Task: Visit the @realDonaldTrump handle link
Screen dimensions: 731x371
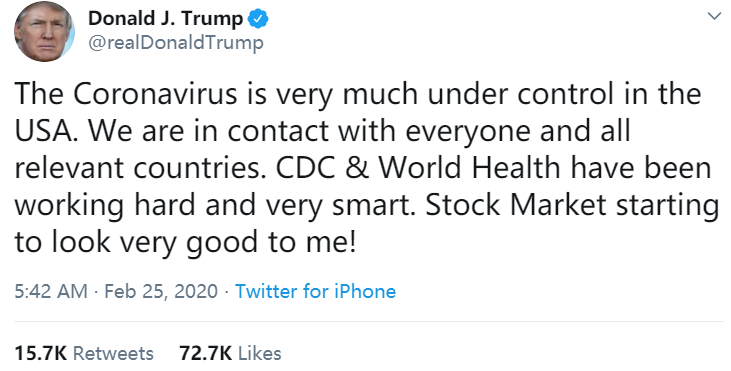Action: [176, 43]
